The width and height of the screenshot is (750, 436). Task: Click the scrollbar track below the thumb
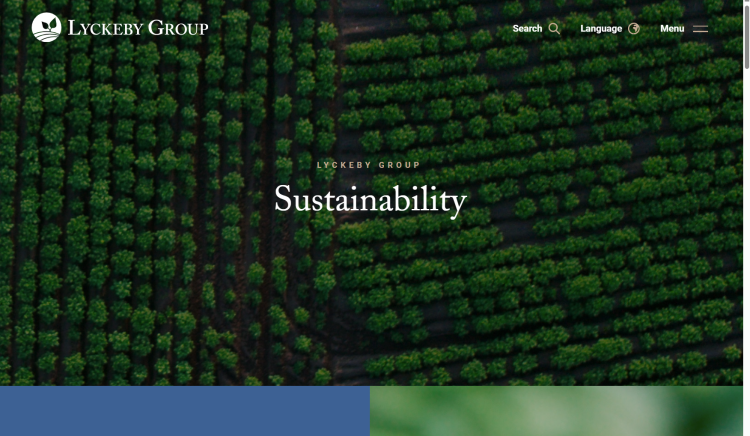coord(746,250)
